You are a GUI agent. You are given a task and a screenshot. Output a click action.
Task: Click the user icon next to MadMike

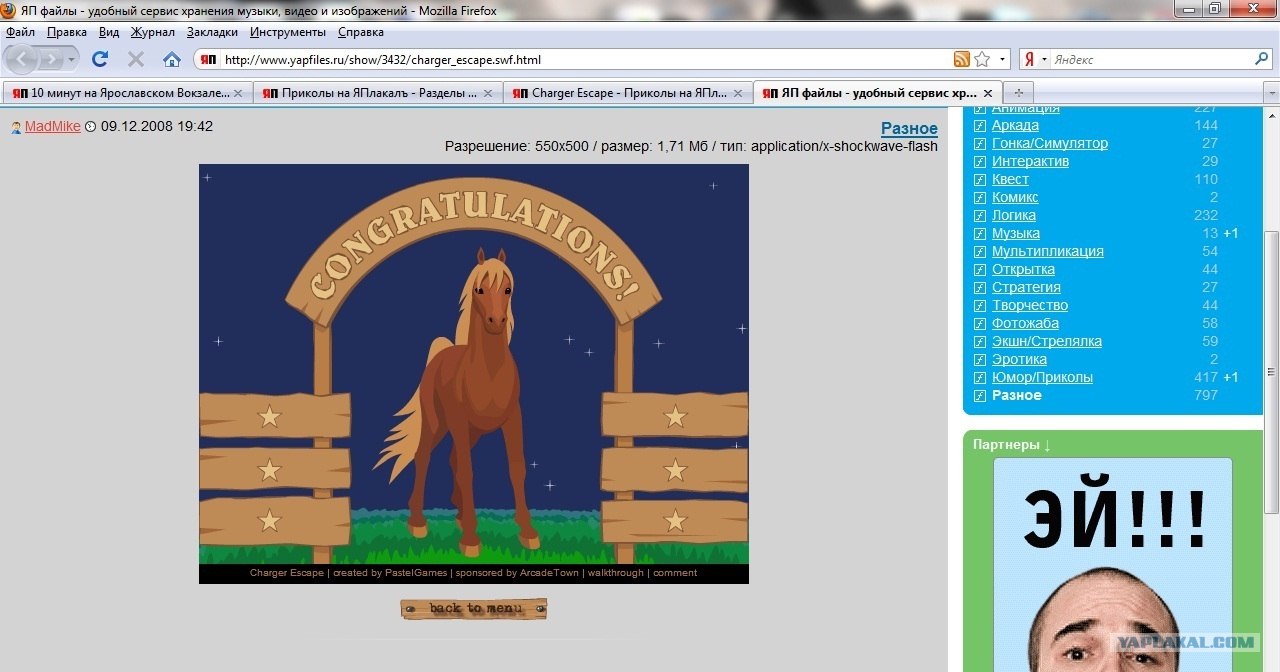click(16, 128)
